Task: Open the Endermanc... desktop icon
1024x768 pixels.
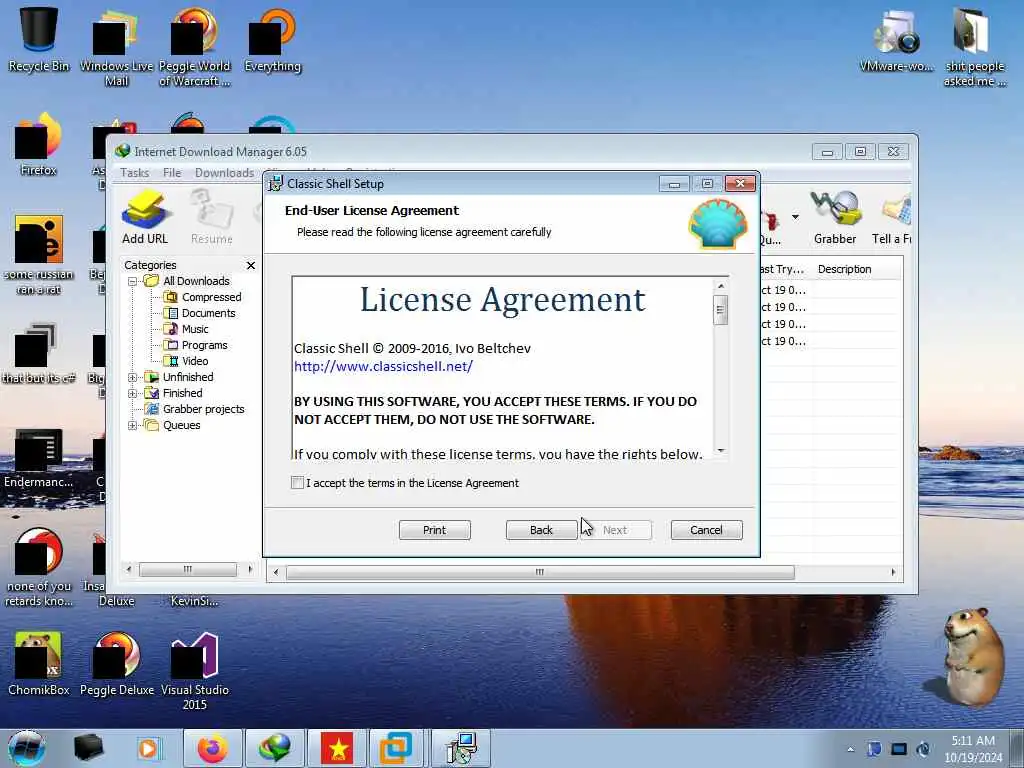Action: [39, 457]
